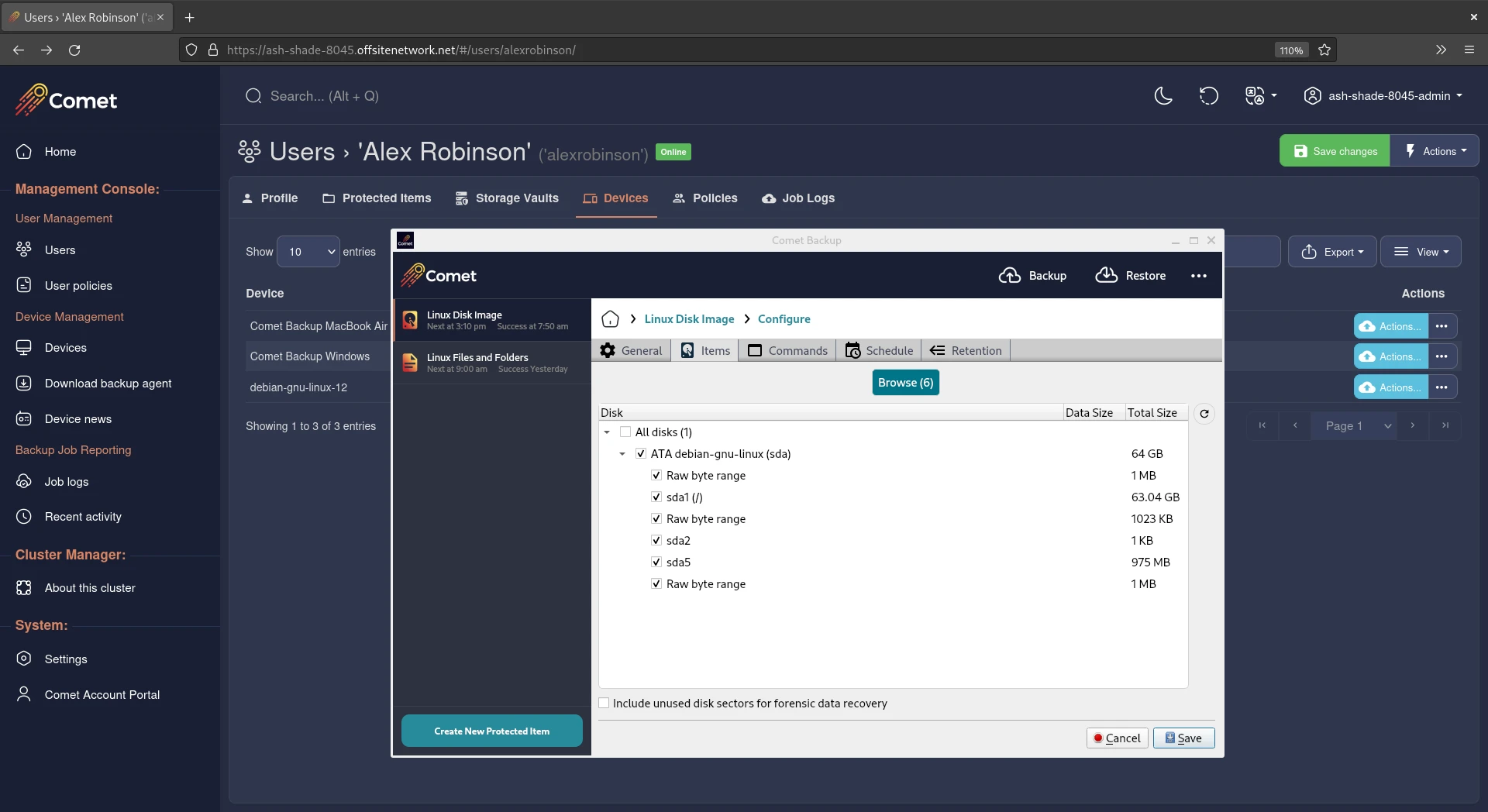
Task: Click the refresh circular arrow in header
Action: (x=1209, y=96)
